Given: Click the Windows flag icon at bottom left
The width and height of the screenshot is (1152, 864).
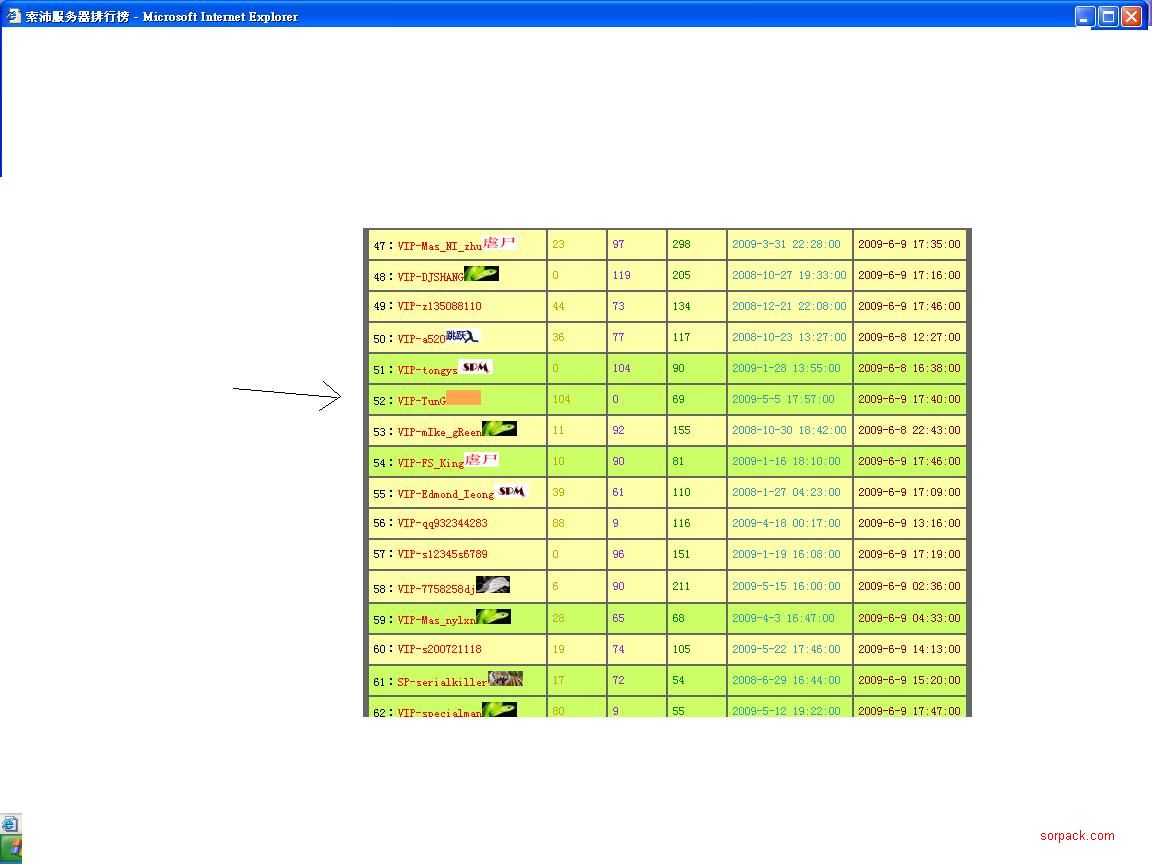Looking at the screenshot, I should pos(12,848).
